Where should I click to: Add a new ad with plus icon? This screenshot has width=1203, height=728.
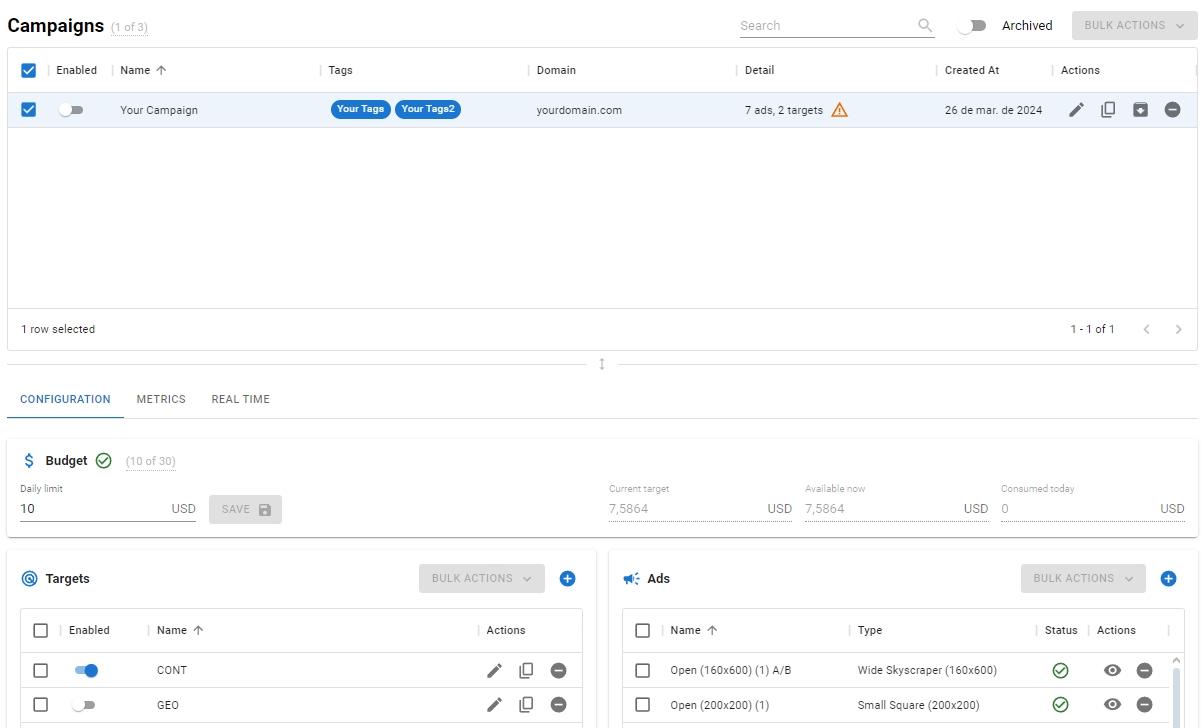pos(1168,578)
